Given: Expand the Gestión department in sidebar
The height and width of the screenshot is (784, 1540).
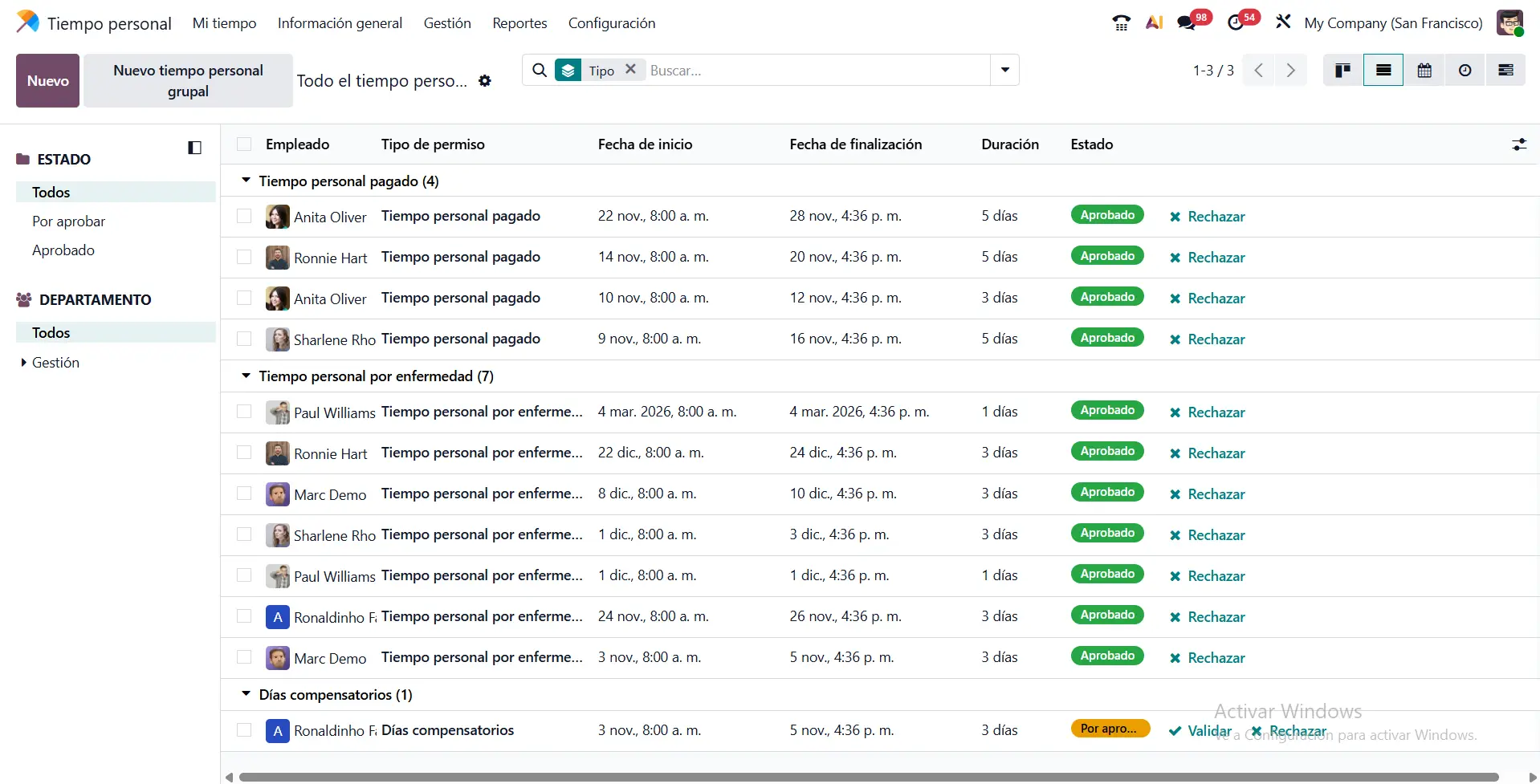Looking at the screenshot, I should coord(24,363).
